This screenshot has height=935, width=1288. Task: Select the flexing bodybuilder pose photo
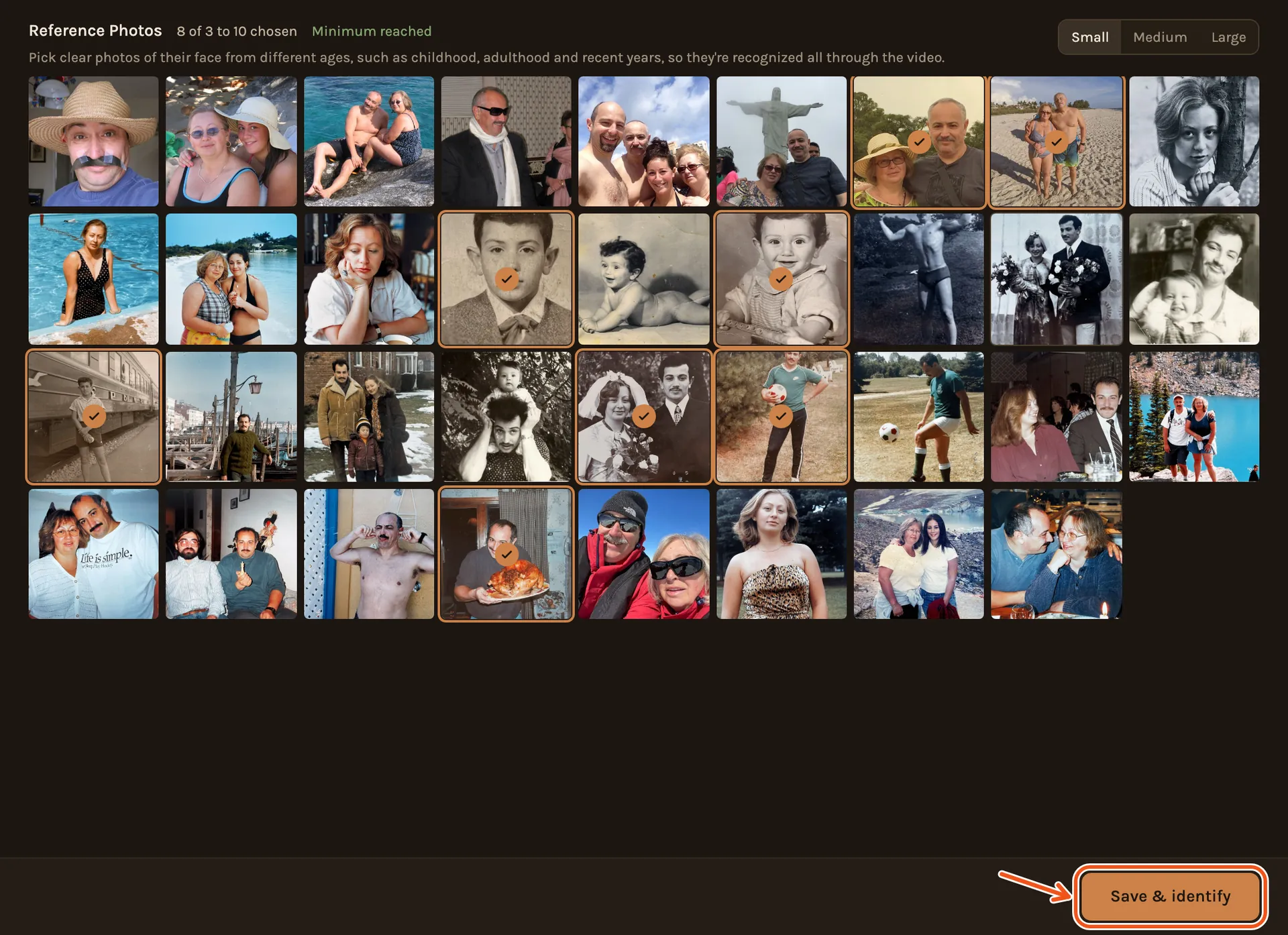(918, 279)
